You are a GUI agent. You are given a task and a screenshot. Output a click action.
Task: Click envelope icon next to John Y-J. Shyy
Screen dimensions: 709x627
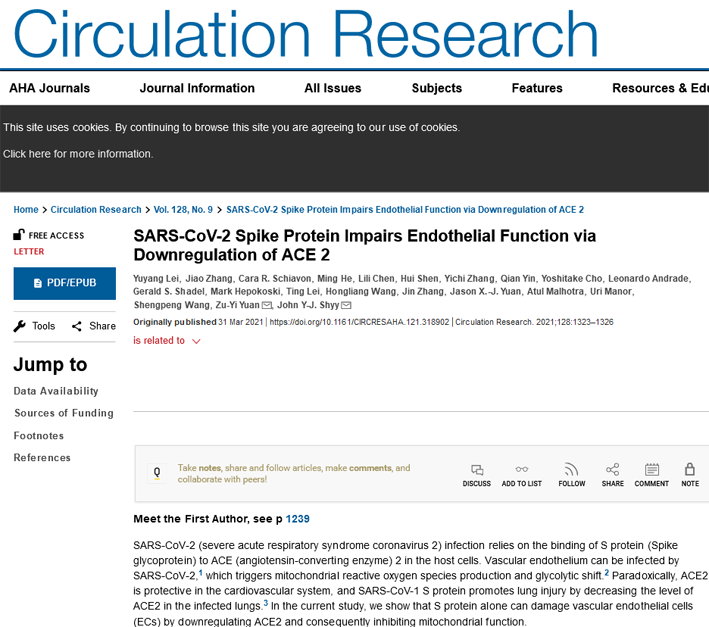[346, 305]
